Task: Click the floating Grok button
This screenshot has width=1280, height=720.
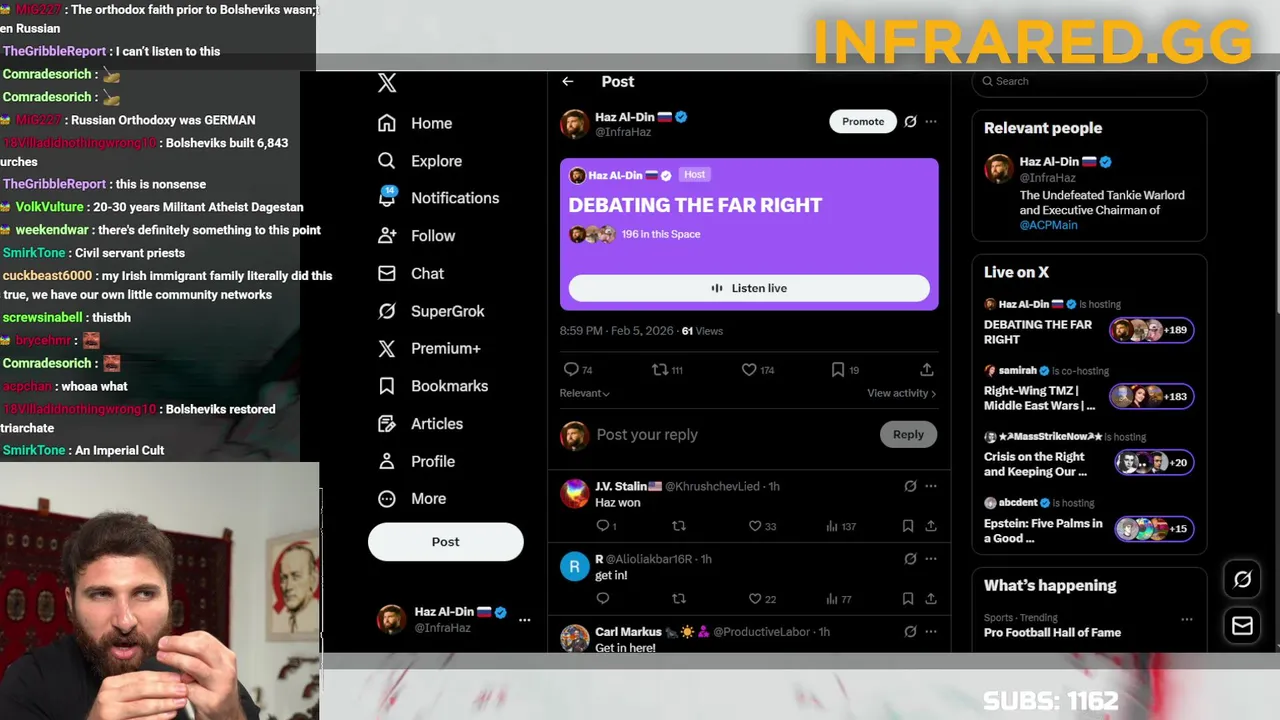Action: pyautogui.click(x=1242, y=579)
